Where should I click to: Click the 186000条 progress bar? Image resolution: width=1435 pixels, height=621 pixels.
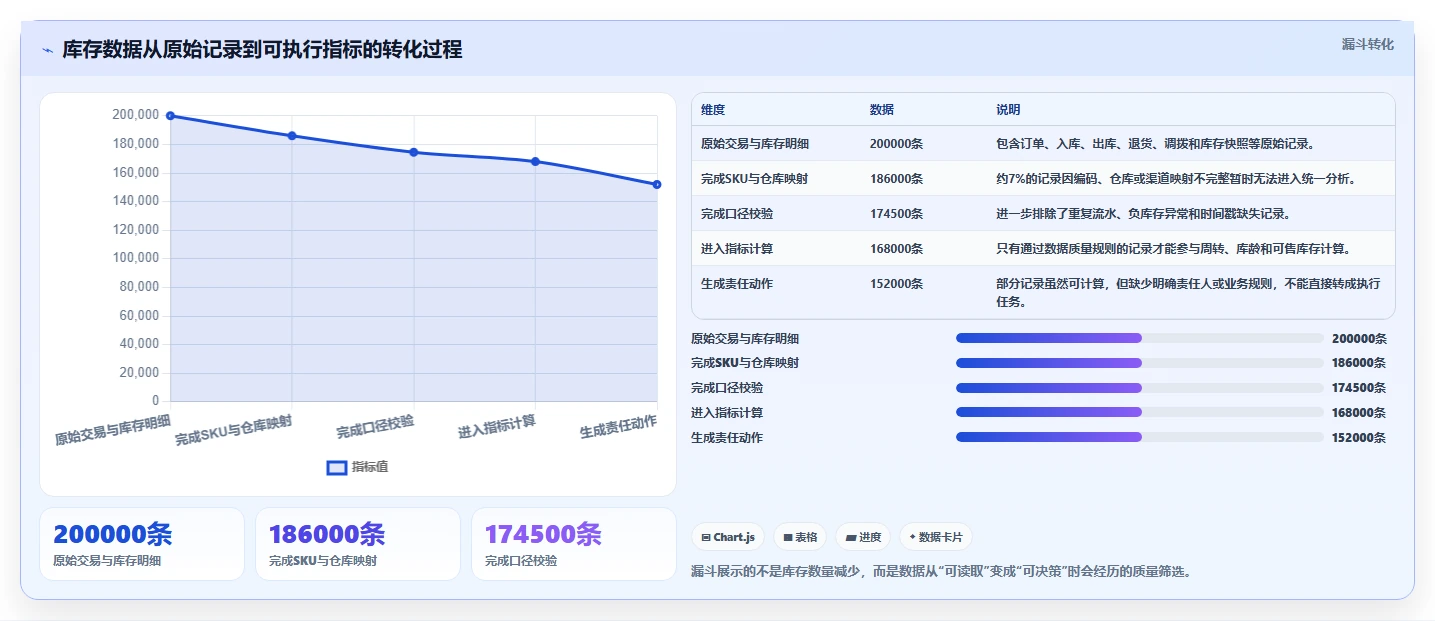tap(1140, 363)
